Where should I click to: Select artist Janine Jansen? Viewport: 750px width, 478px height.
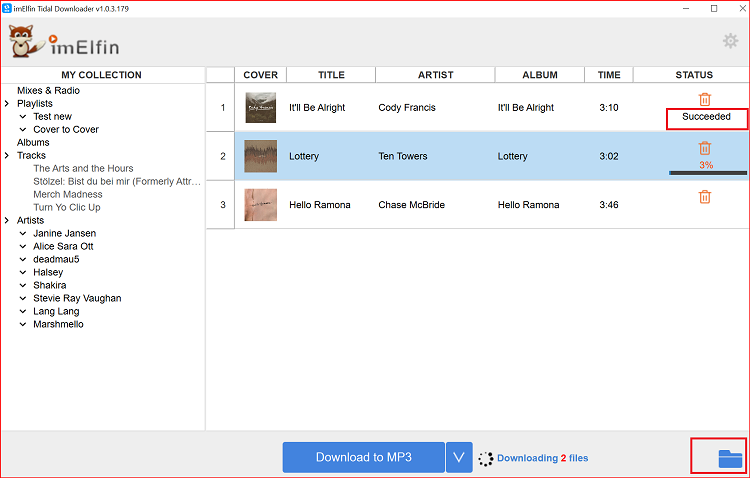(x=65, y=233)
